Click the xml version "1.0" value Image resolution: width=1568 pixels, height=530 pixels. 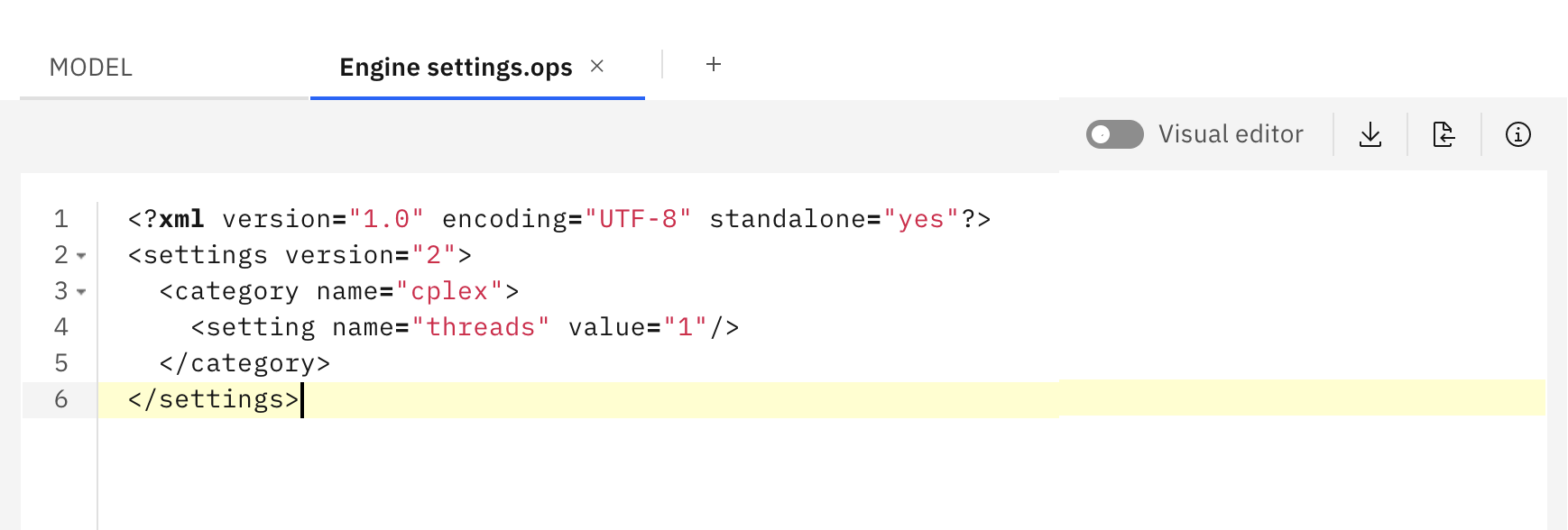pyautogui.click(x=387, y=219)
